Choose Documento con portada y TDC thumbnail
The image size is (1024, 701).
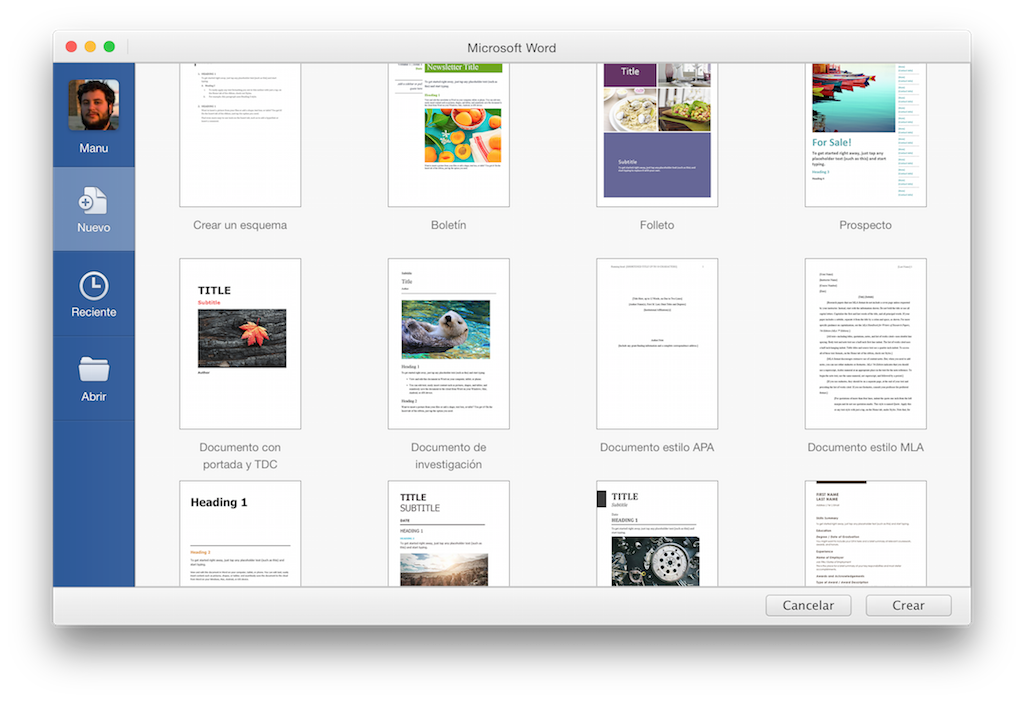[x=240, y=343]
